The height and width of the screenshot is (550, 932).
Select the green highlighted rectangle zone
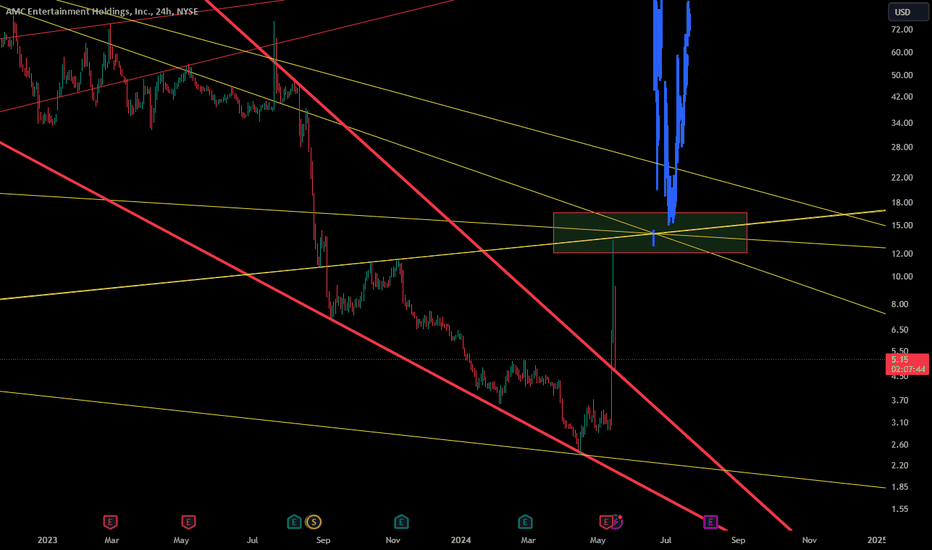650,232
